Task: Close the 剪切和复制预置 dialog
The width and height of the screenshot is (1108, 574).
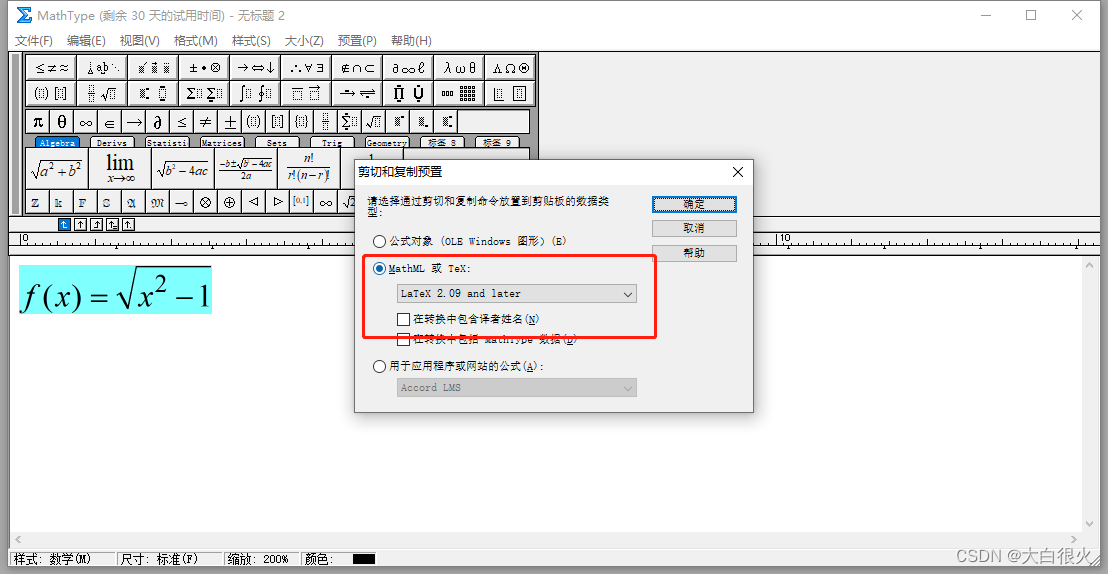Action: 737,172
